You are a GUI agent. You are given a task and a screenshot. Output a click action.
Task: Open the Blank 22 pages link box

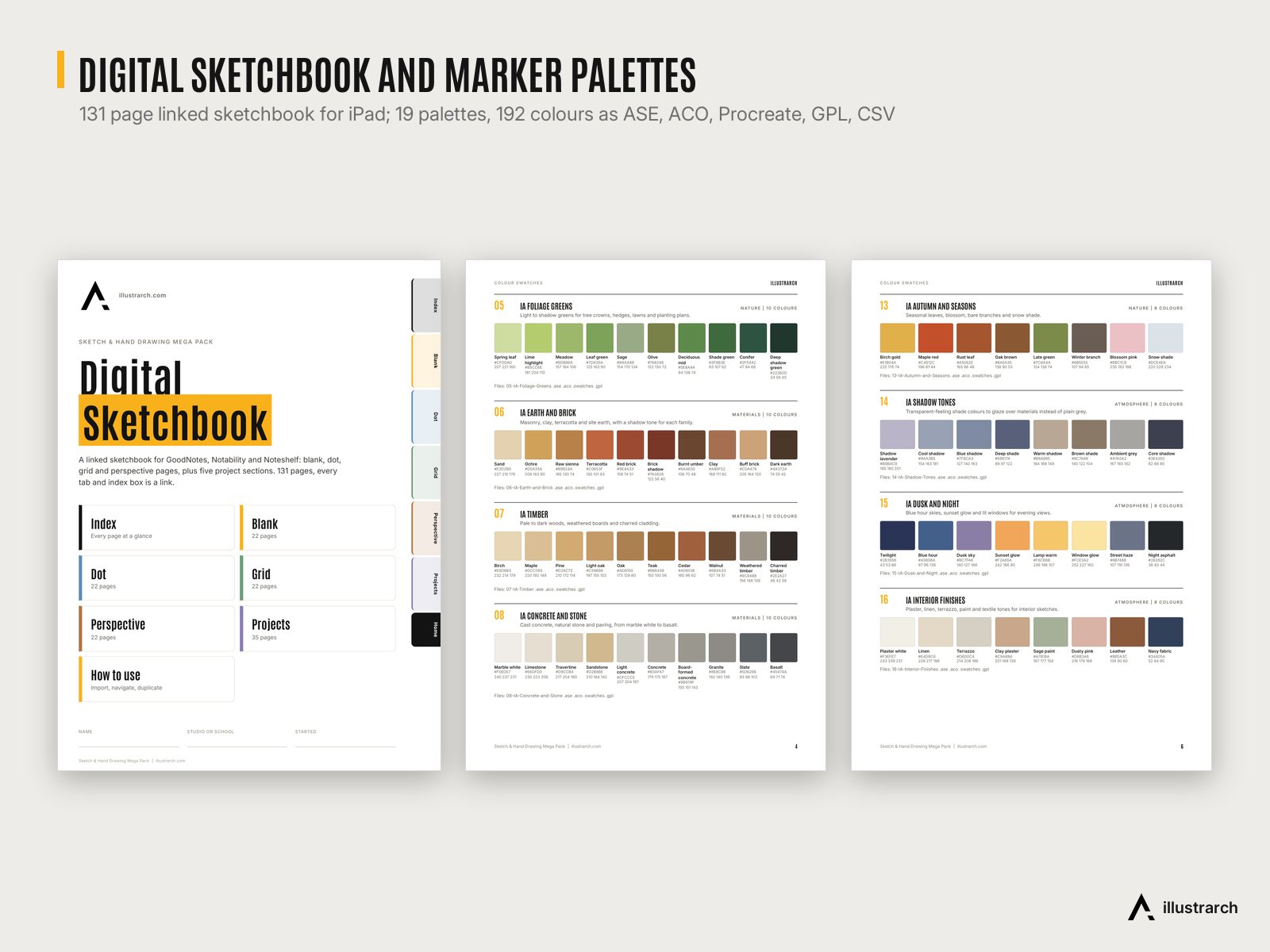pos(317,528)
